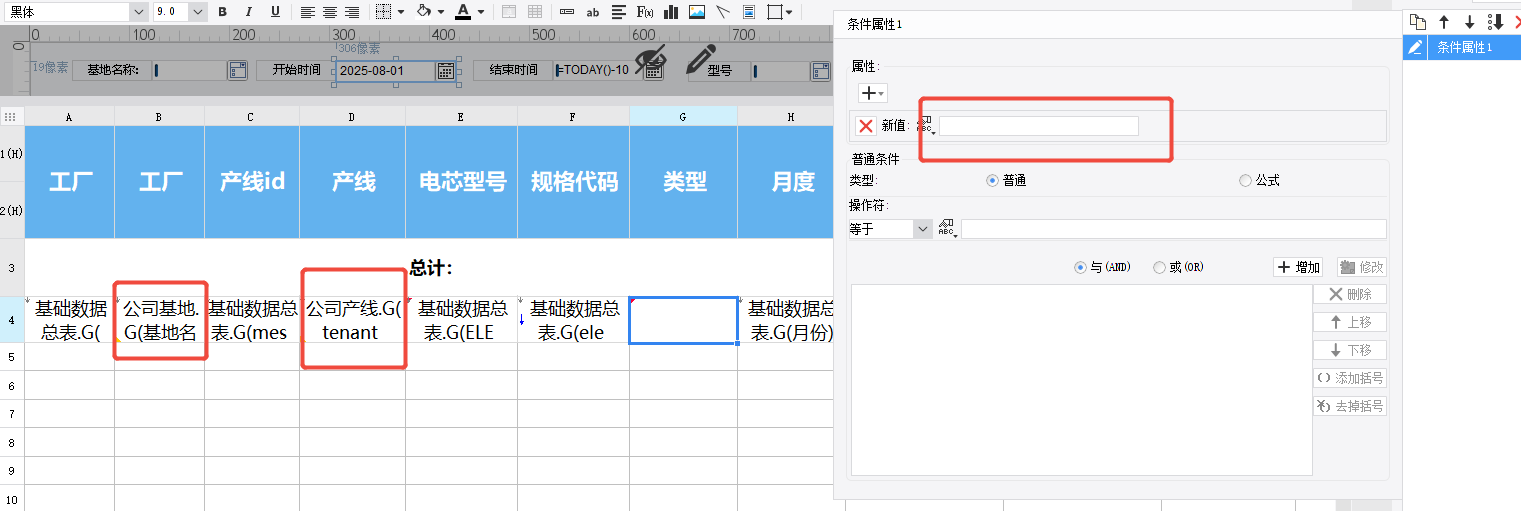The image size is (1521, 511).
Task: Click the 开始时间 date field 2025-08-01
Action: (x=386, y=70)
